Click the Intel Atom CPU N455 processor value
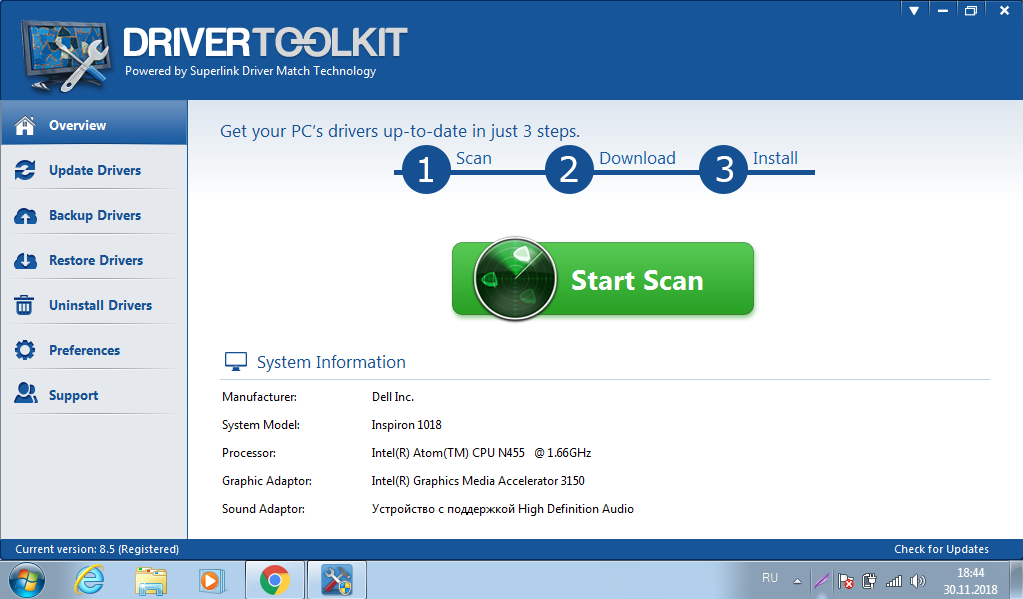 (481, 453)
